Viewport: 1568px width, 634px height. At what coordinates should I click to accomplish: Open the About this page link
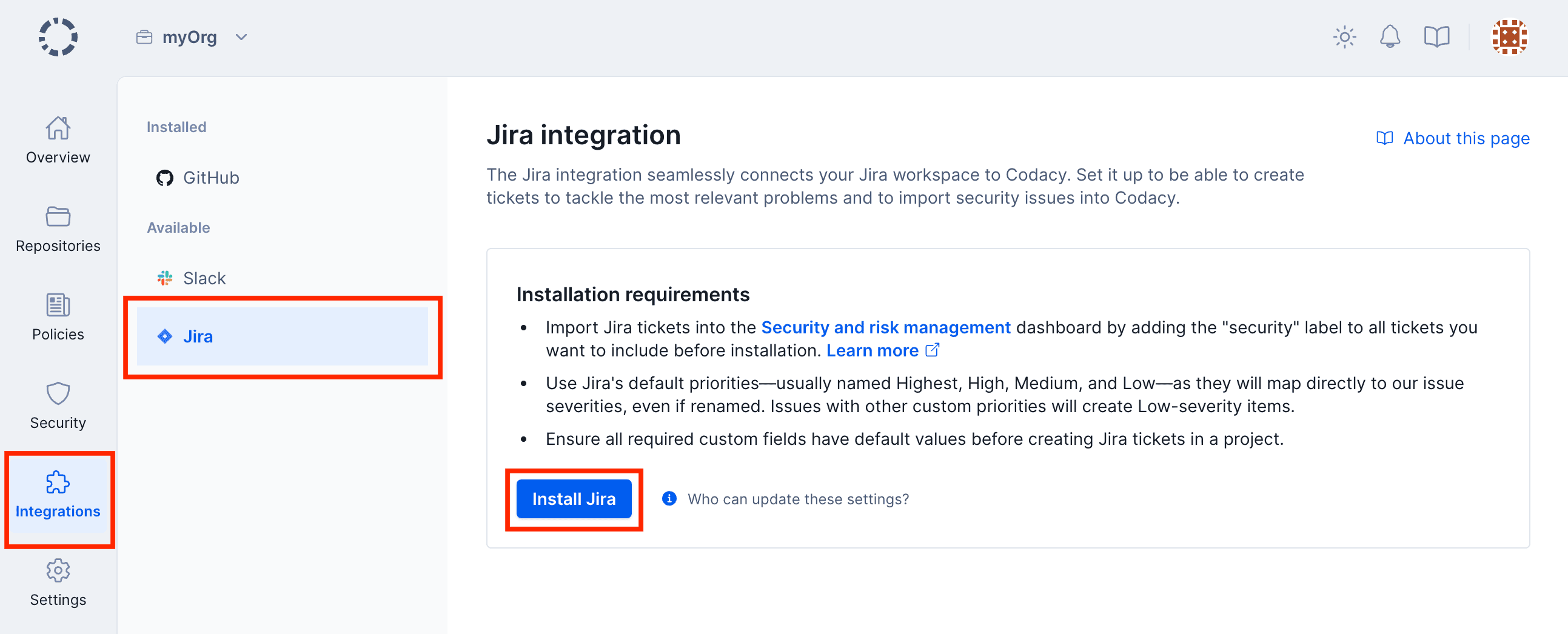[1466, 138]
